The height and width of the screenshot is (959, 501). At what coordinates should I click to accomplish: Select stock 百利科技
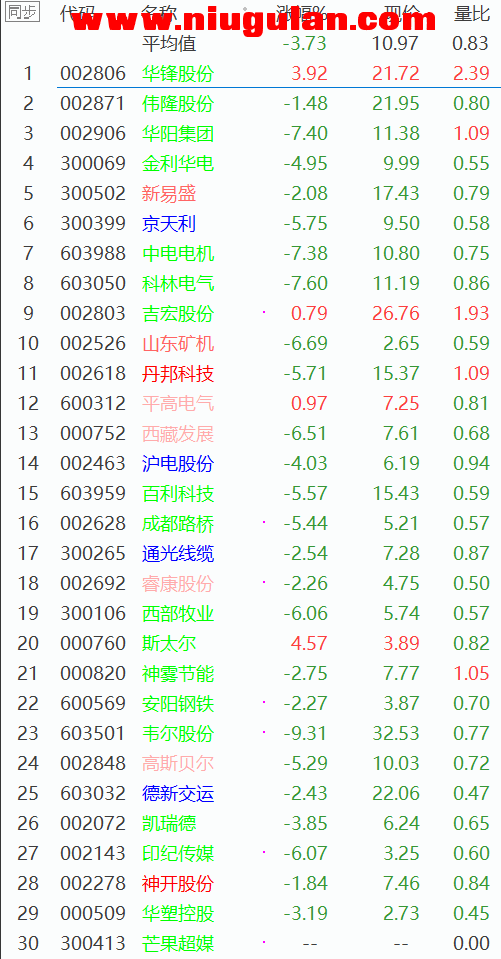(178, 494)
